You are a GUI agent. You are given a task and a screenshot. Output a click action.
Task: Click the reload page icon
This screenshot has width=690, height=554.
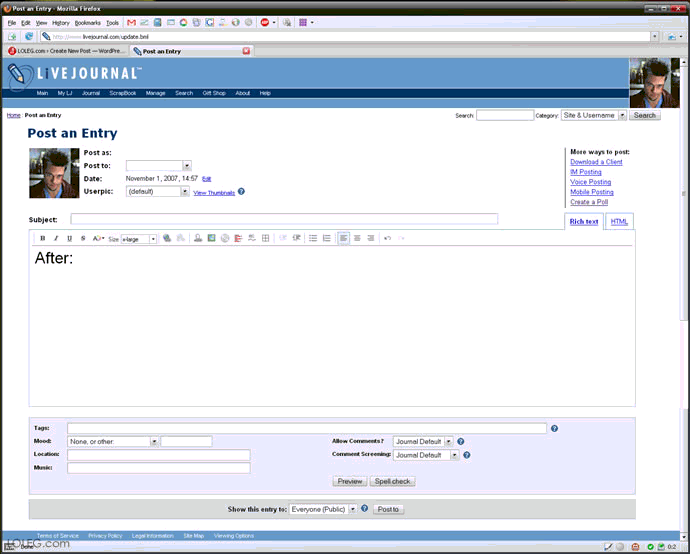pyautogui.click(x=29, y=37)
